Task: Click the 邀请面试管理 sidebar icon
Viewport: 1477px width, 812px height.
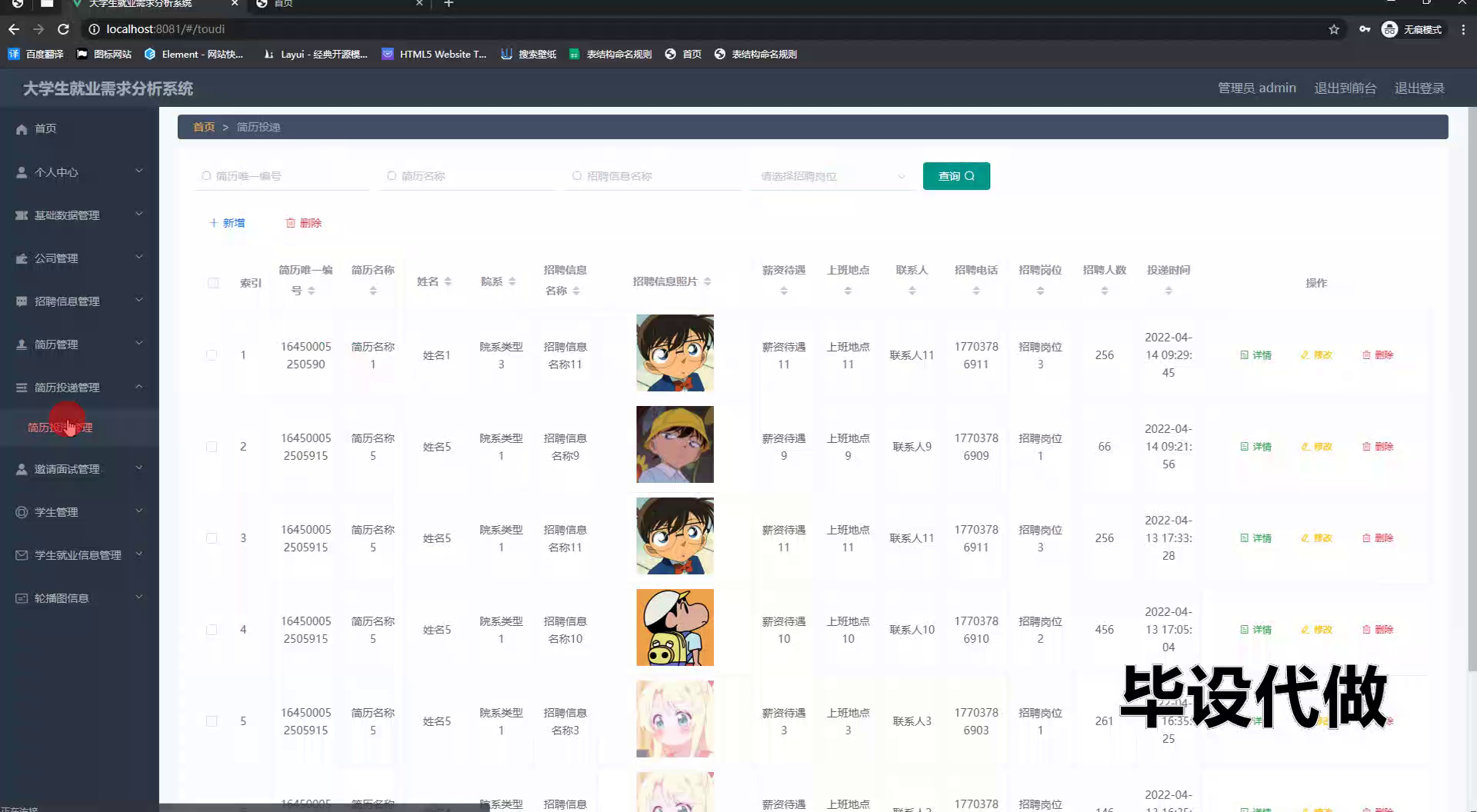Action: pyautogui.click(x=22, y=469)
